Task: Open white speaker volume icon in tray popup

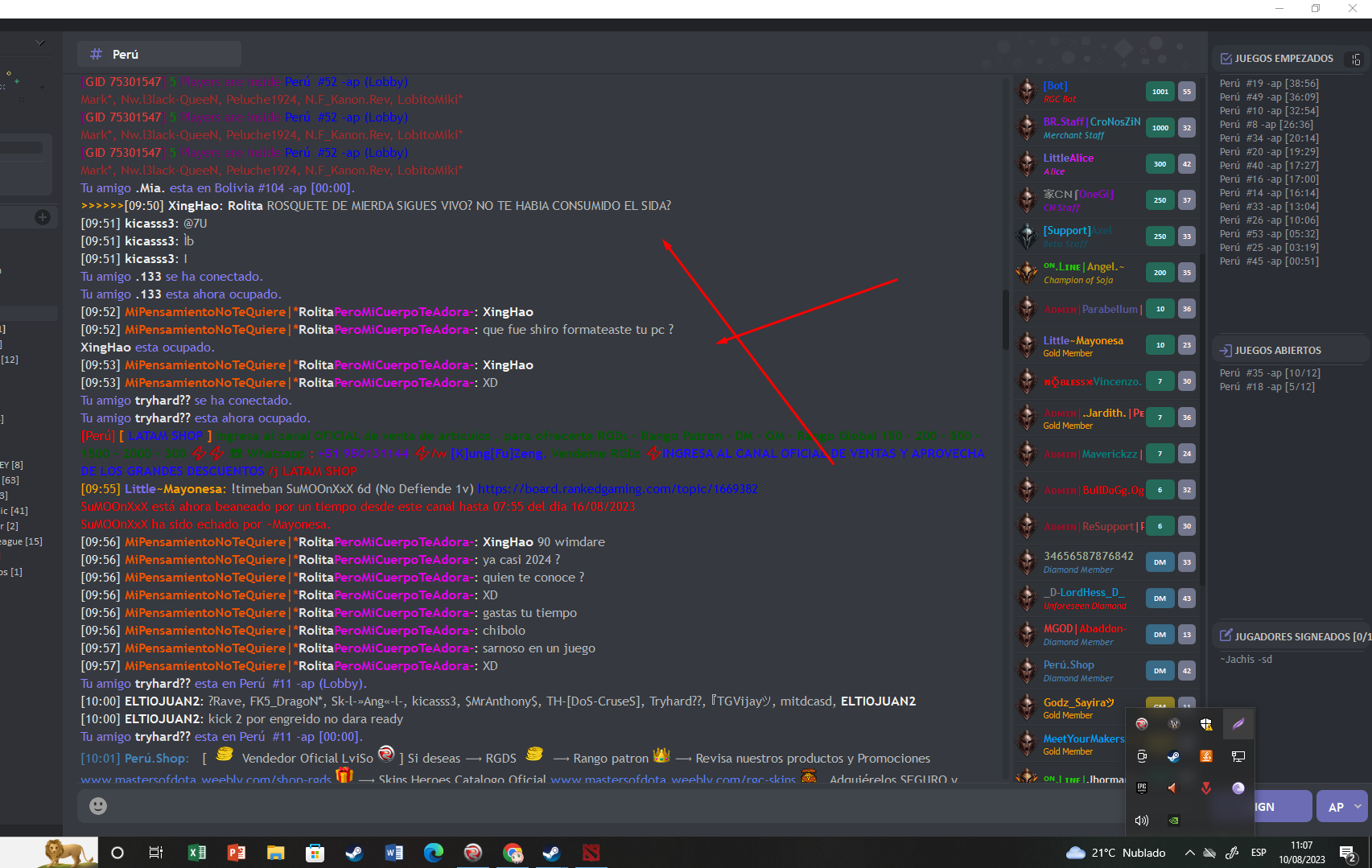Action: [x=1142, y=821]
